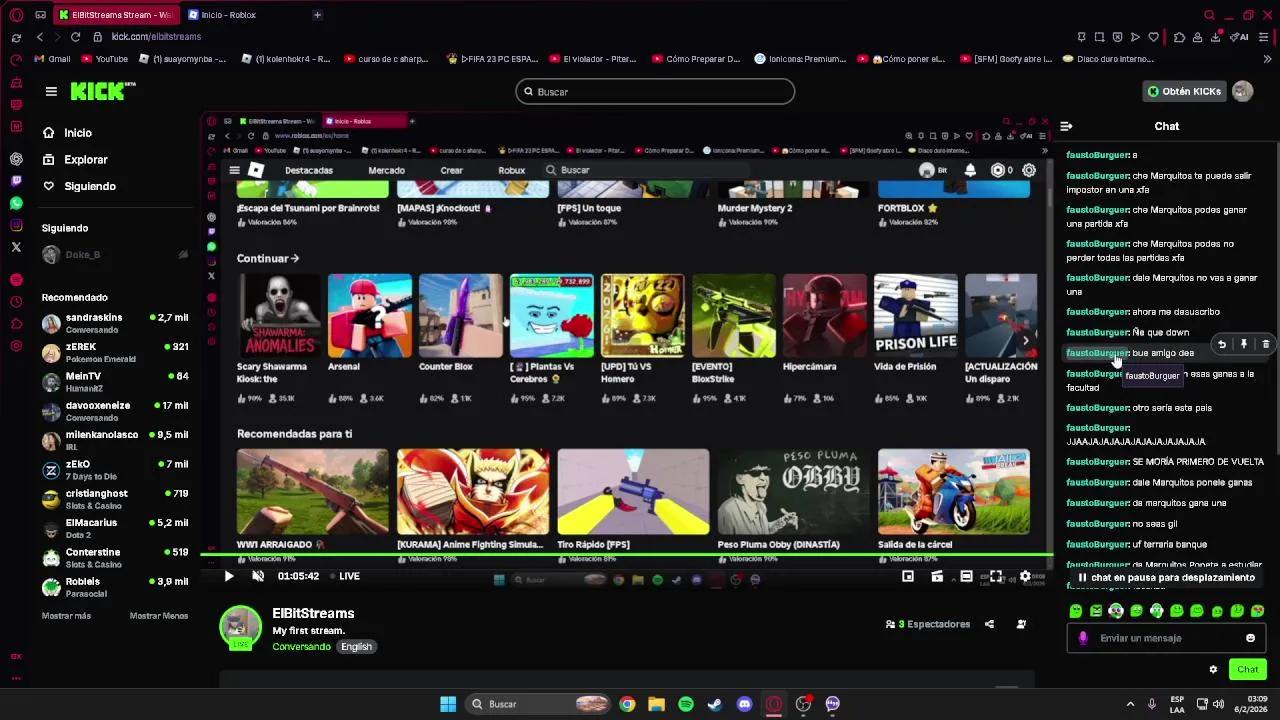Go to Inicio in Kick sidebar
This screenshot has height=720, width=1280.
click(x=67, y=133)
